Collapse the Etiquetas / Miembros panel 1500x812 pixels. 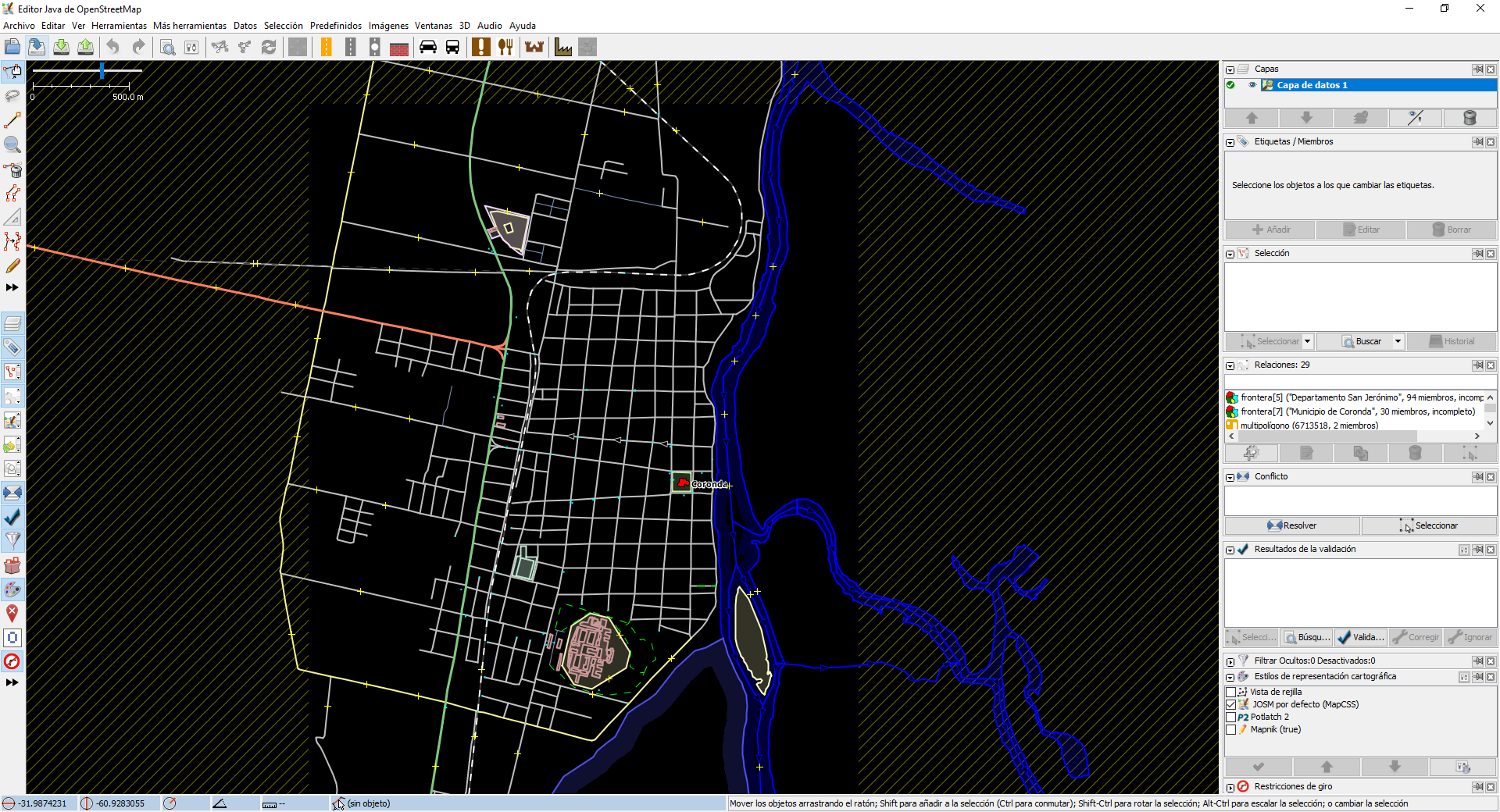coord(1230,142)
